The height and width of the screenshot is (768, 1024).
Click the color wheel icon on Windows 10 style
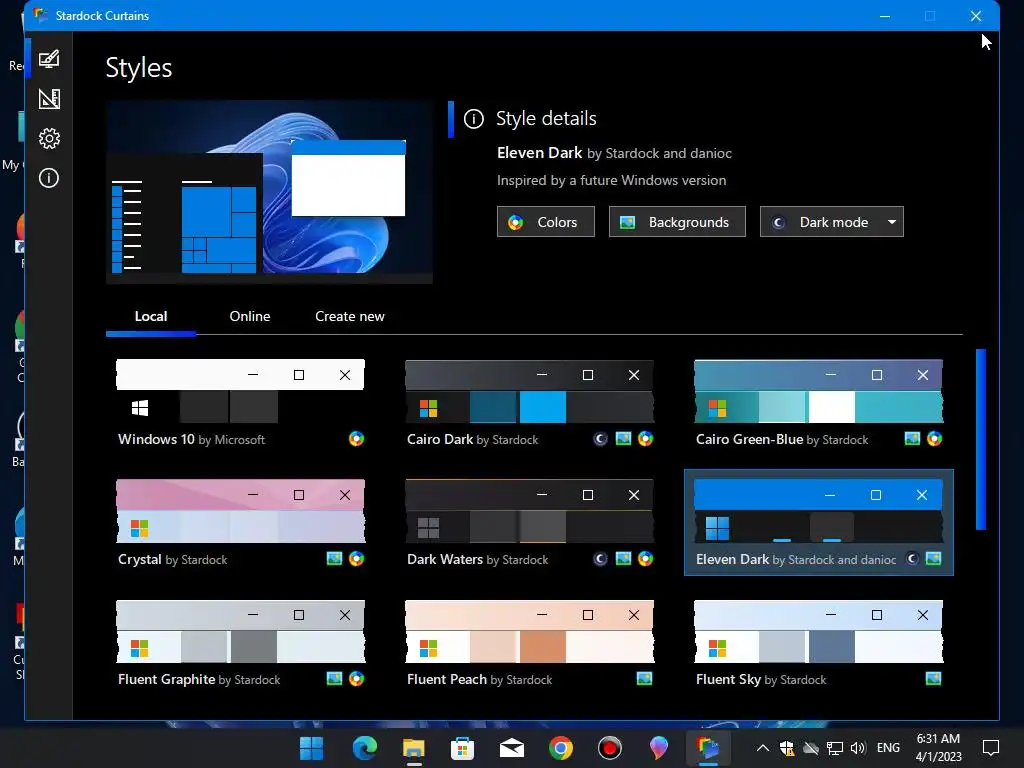click(x=356, y=439)
